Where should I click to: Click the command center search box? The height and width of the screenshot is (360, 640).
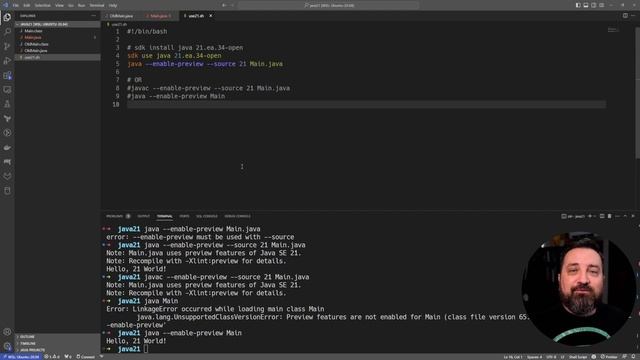coord(329,5)
